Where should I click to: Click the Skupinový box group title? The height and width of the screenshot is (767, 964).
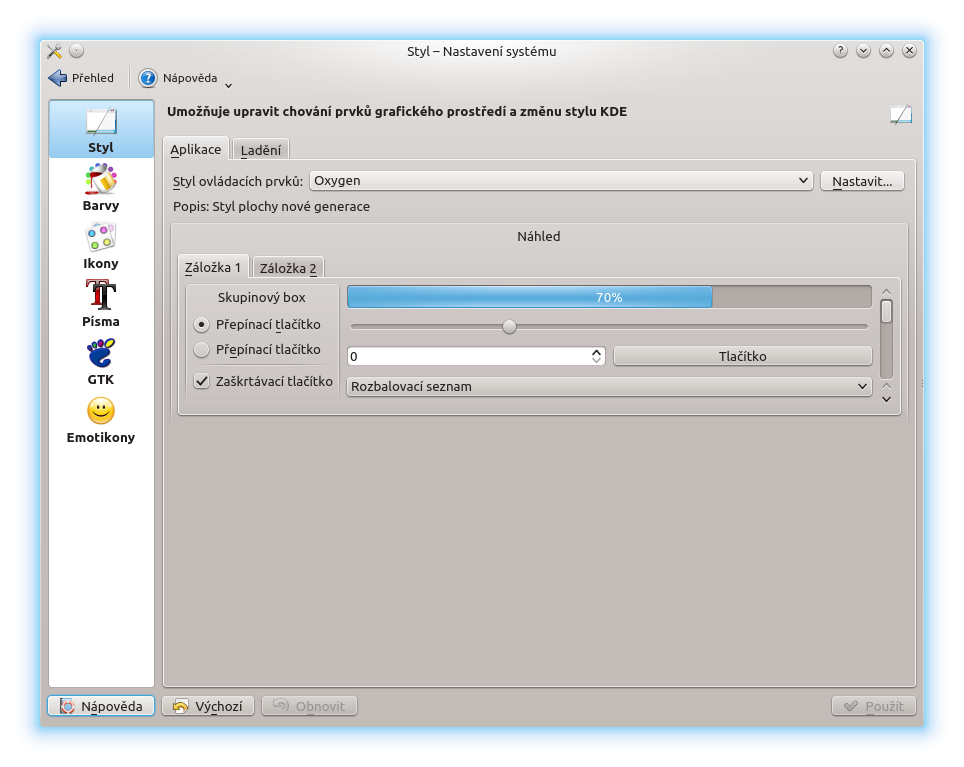click(x=261, y=297)
